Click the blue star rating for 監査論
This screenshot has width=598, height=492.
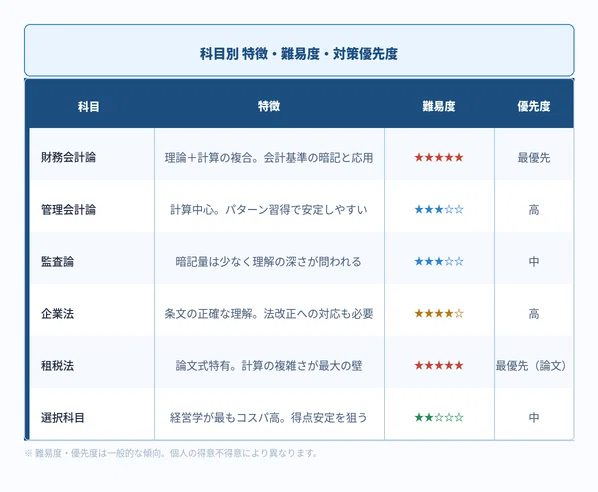[x=439, y=262]
